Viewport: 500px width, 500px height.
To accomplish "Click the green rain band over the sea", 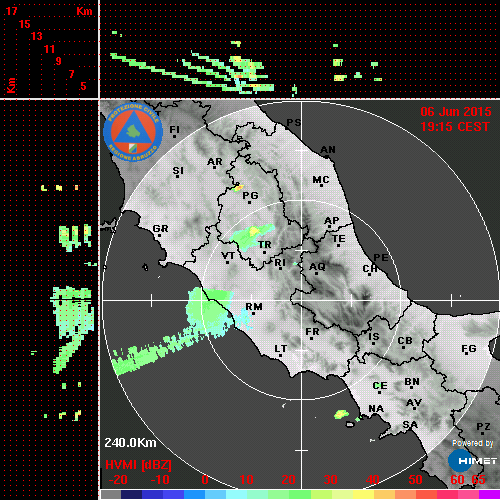I will [157, 353].
